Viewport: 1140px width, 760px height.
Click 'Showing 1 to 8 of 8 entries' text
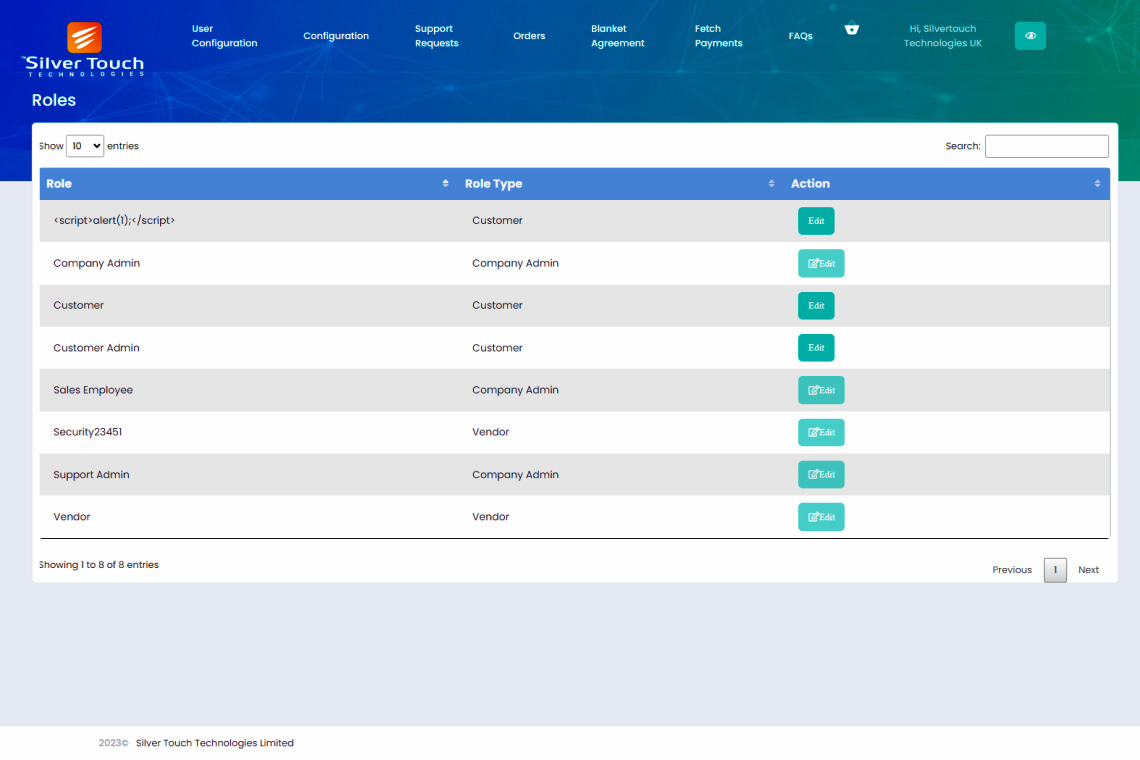[99, 565]
